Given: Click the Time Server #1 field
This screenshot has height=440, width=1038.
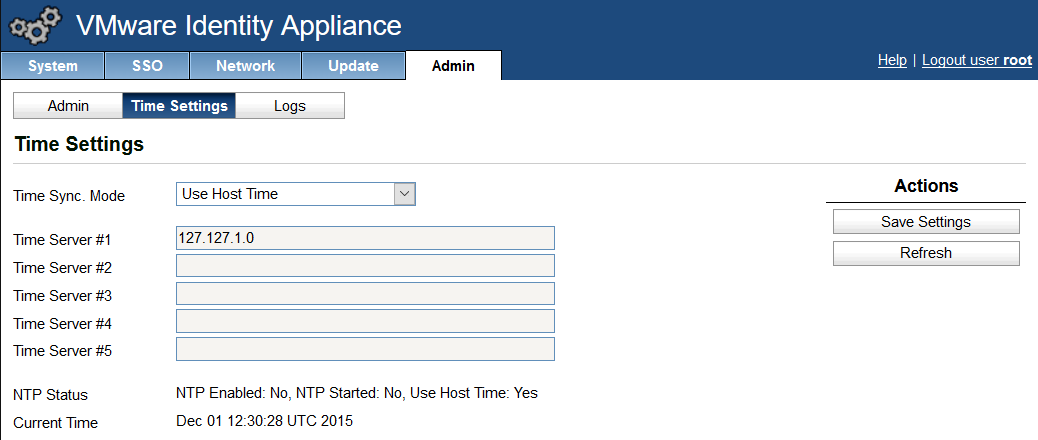Looking at the screenshot, I should click(x=365, y=238).
